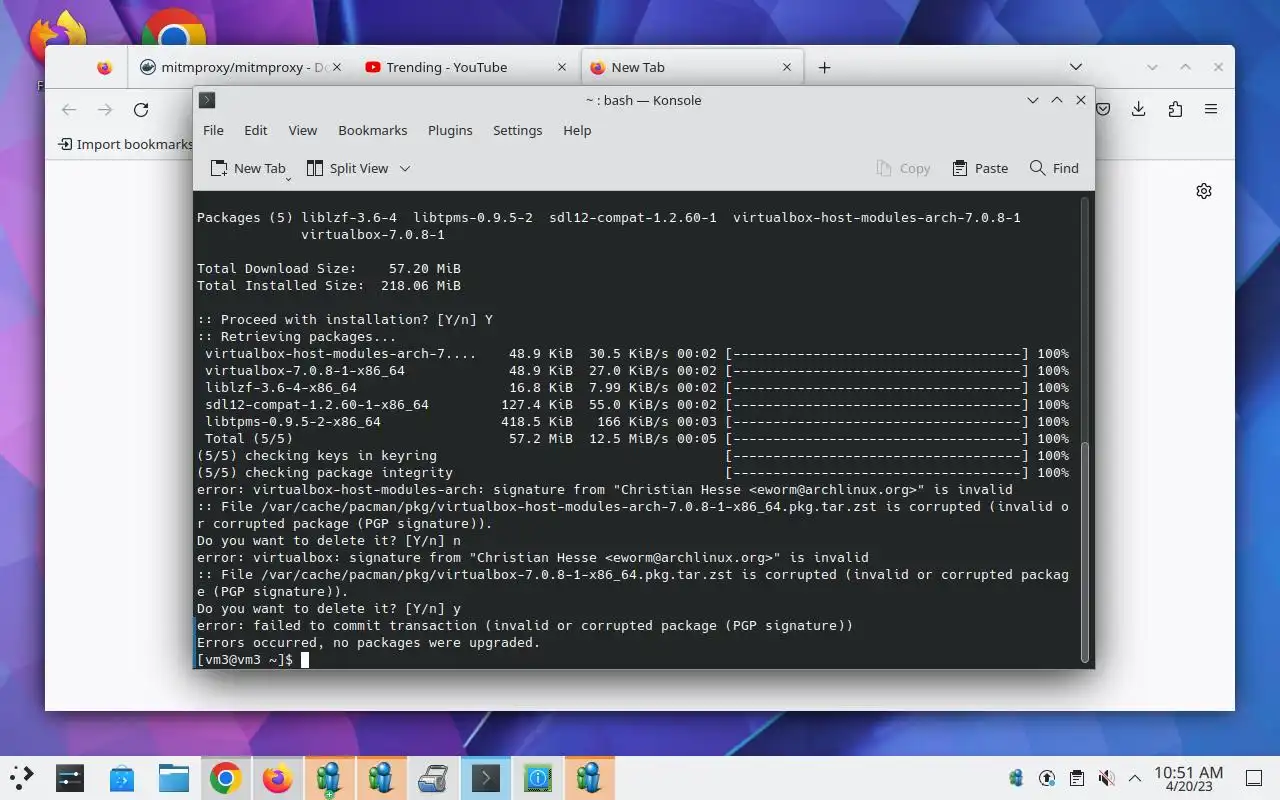Open the Plugins menu in Konsole
Screen dimensions: 1280x800
click(x=450, y=130)
